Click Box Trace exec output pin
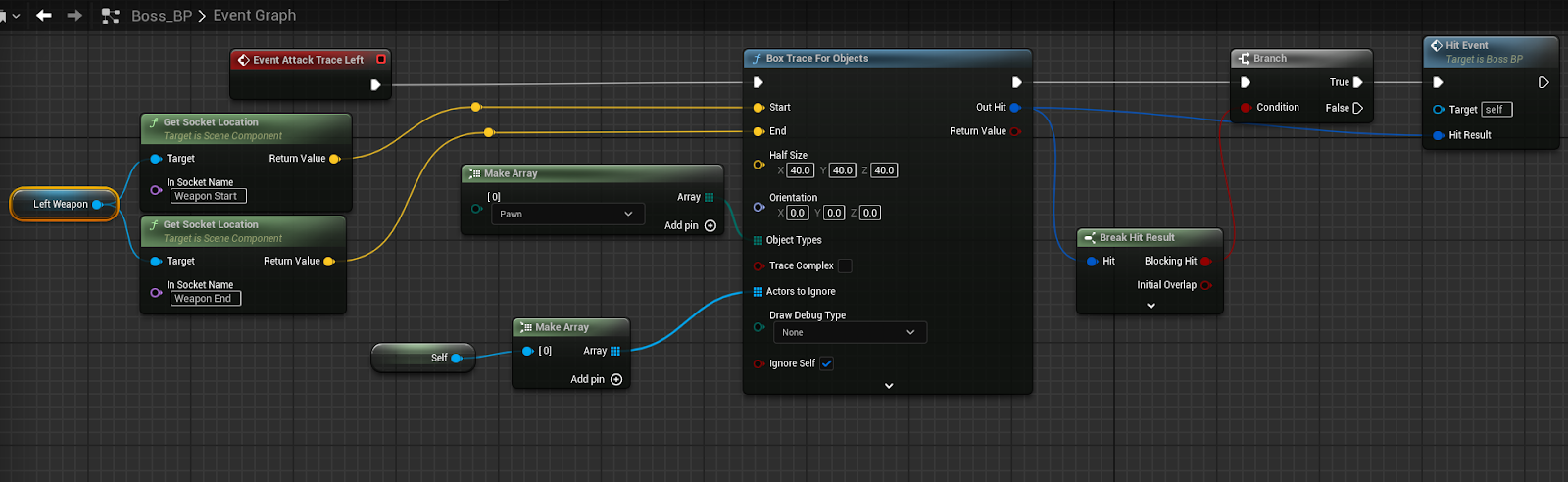The image size is (1568, 482). (1016, 82)
